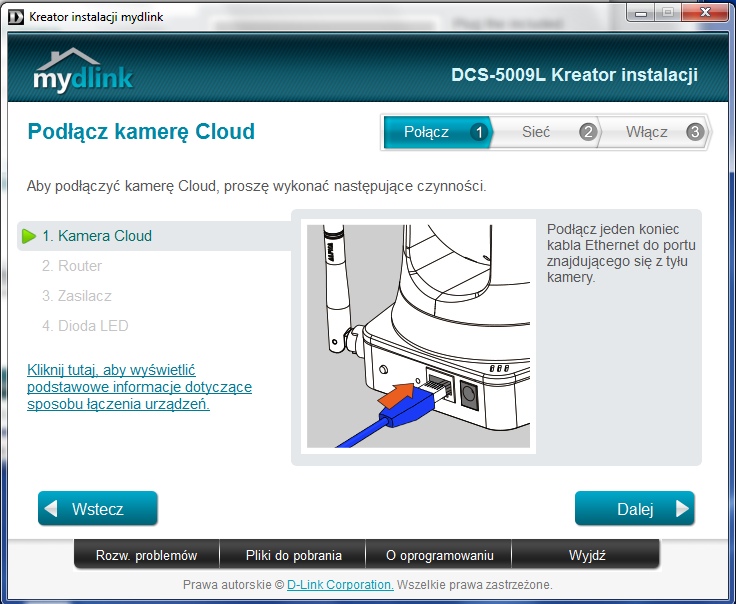Go back with the Wstecz button
736x604 pixels.
tap(98, 508)
